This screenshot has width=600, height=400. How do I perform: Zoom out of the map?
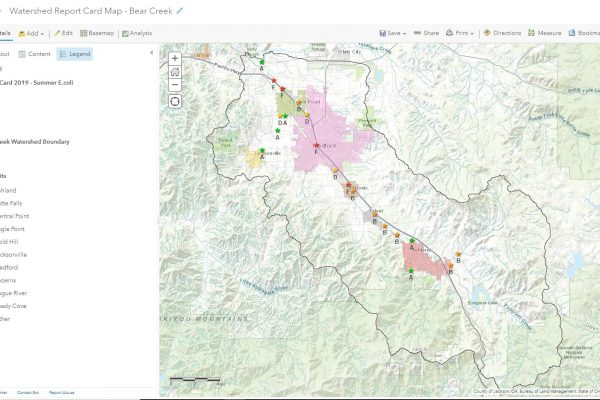tap(175, 85)
